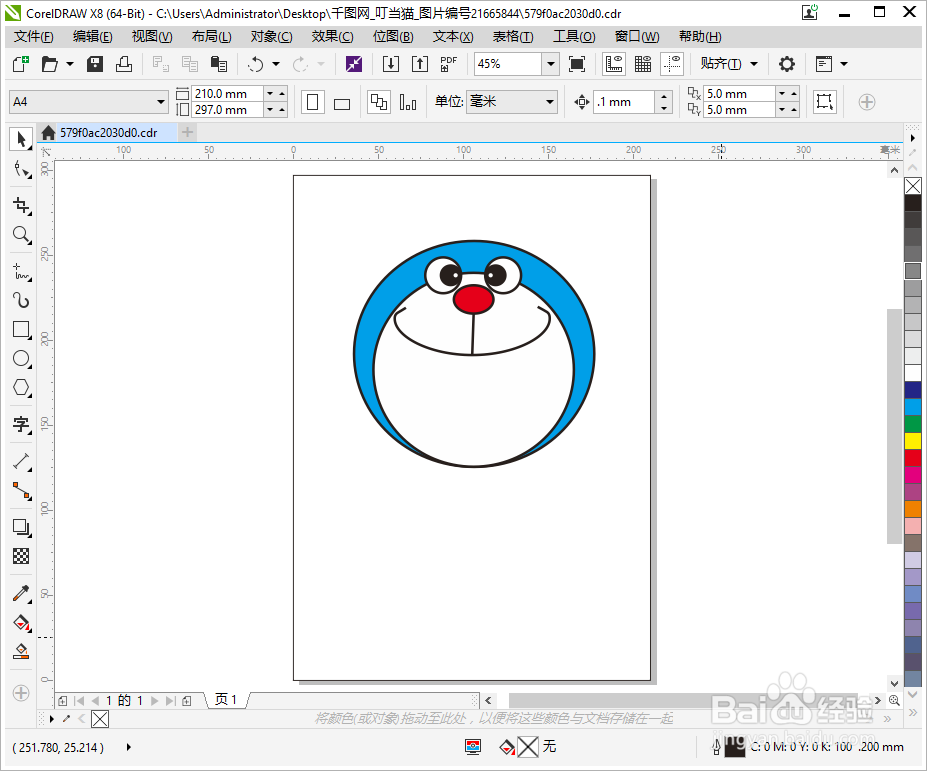Expand the Open file arrow dropdown
The height and width of the screenshot is (771, 927).
coord(70,64)
